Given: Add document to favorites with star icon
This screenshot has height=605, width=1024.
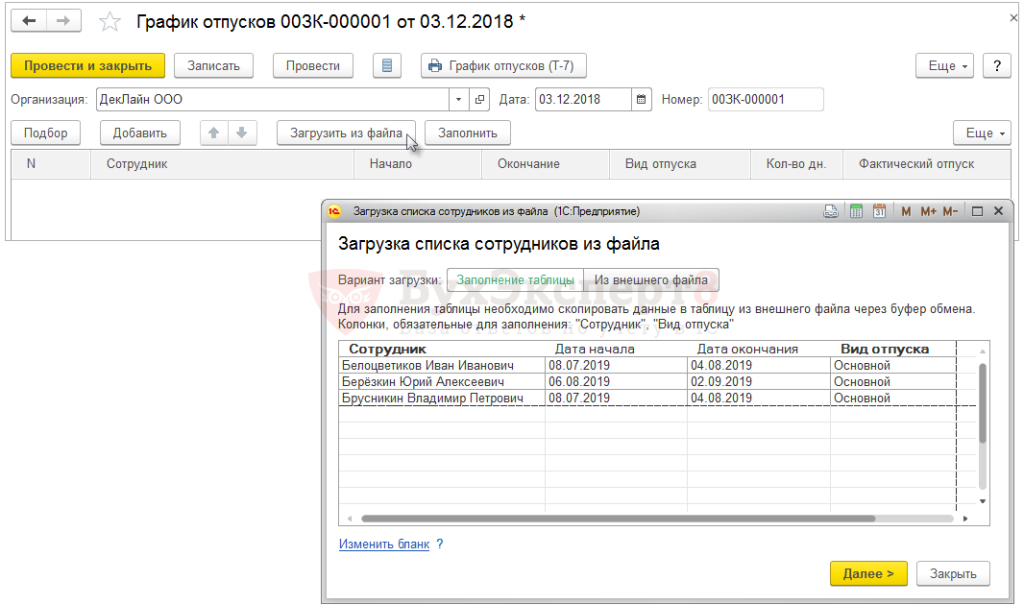Looking at the screenshot, I should [x=110, y=22].
